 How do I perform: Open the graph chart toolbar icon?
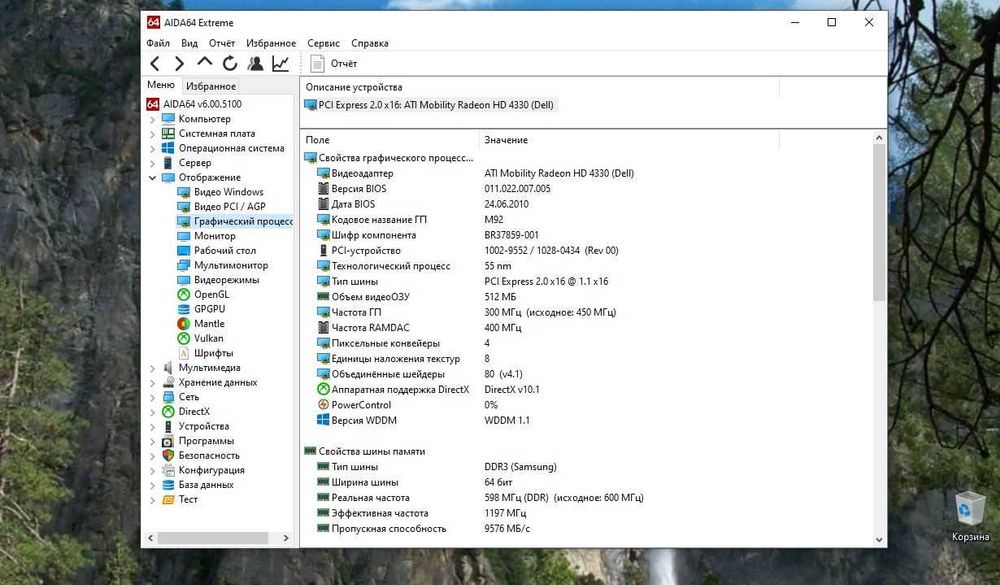click(x=280, y=63)
